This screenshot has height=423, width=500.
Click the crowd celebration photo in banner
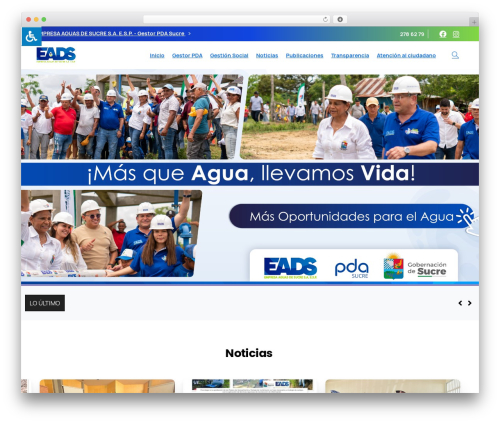point(132,116)
